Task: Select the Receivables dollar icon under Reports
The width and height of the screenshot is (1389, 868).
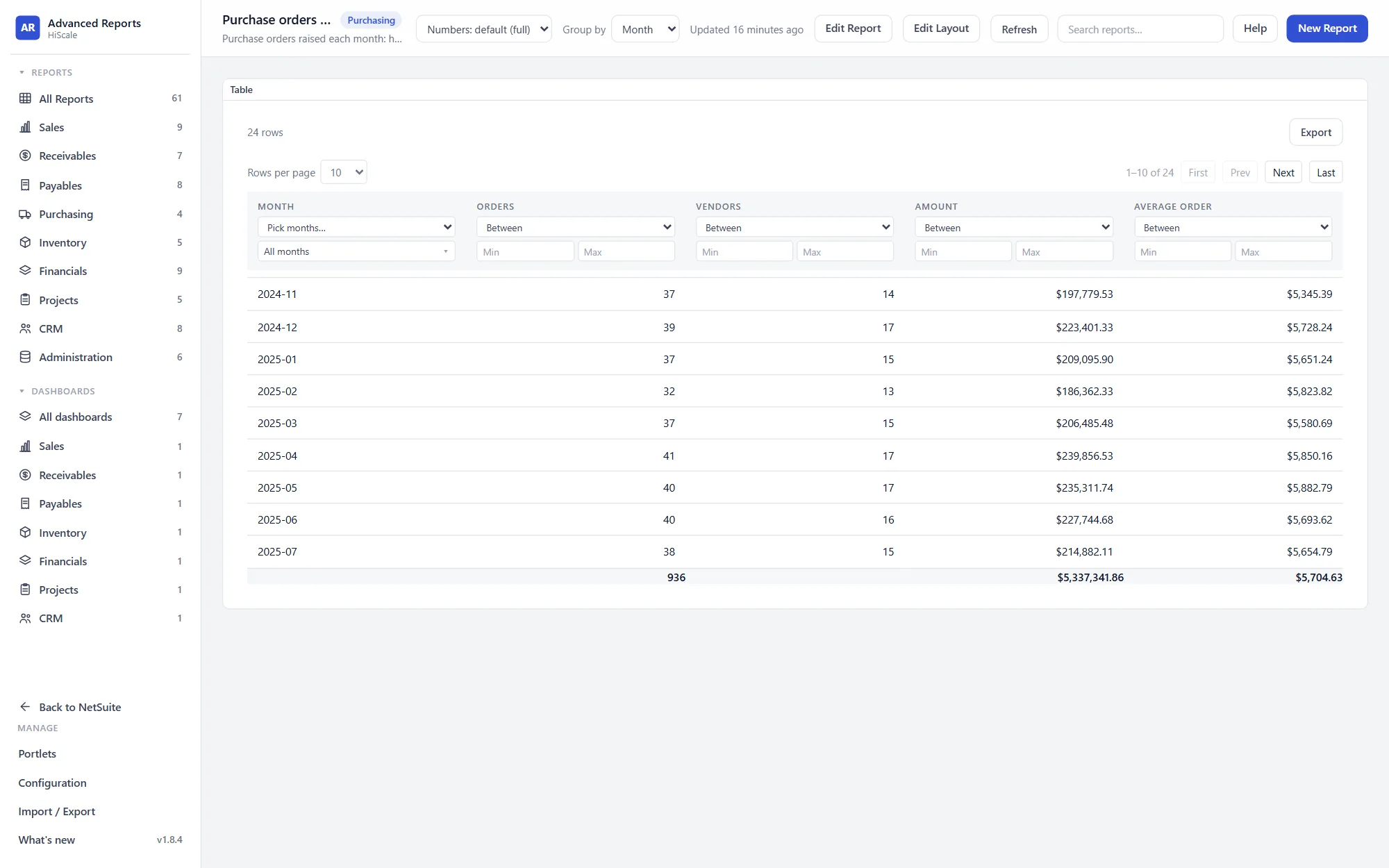Action: pyautogui.click(x=25, y=156)
